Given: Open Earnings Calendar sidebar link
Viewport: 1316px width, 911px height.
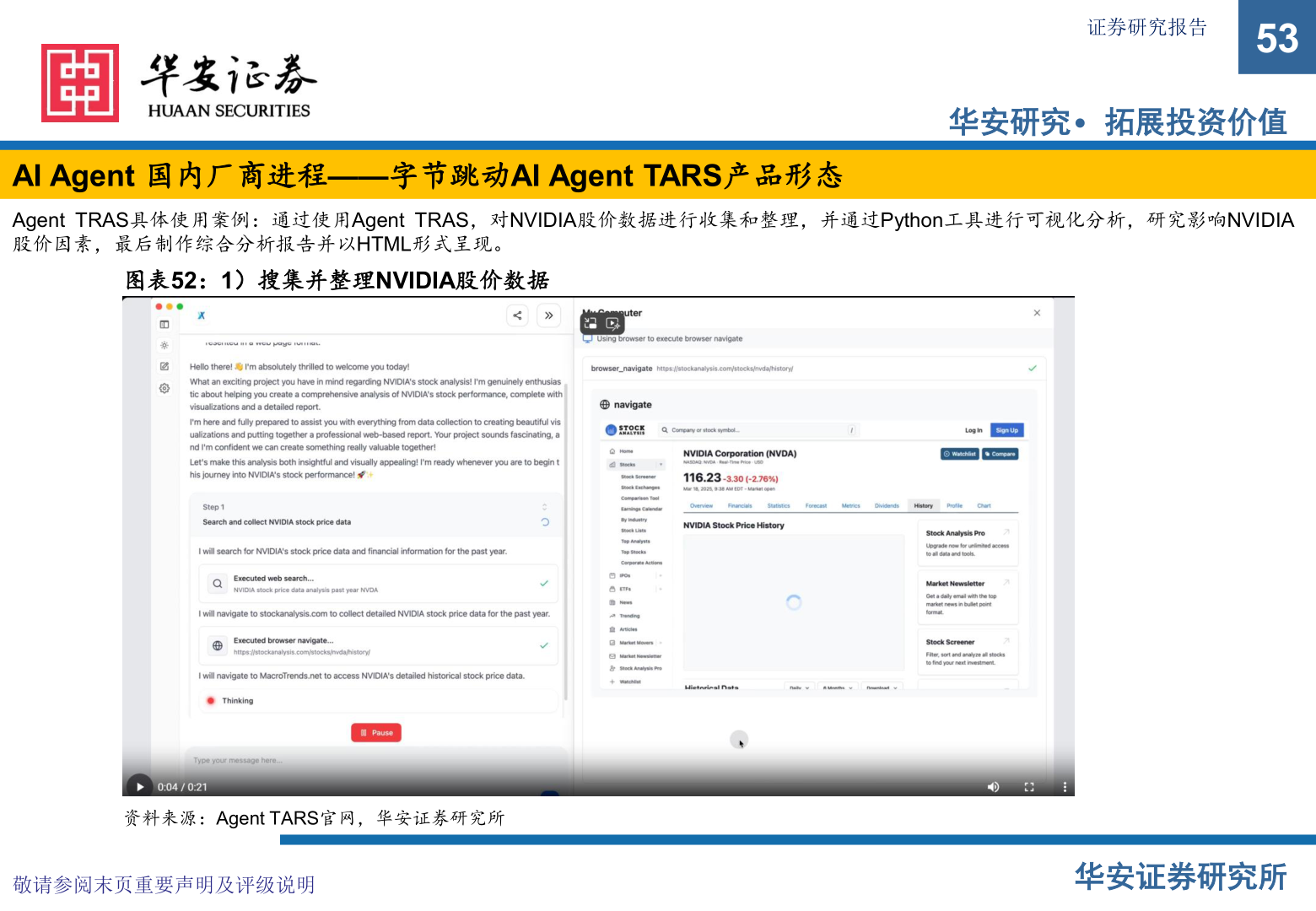Looking at the screenshot, I should [642, 509].
